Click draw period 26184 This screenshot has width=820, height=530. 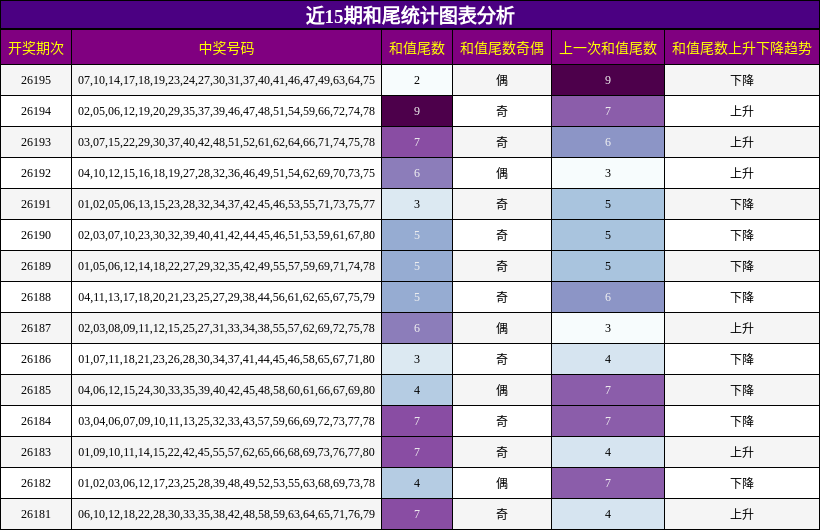36,421
